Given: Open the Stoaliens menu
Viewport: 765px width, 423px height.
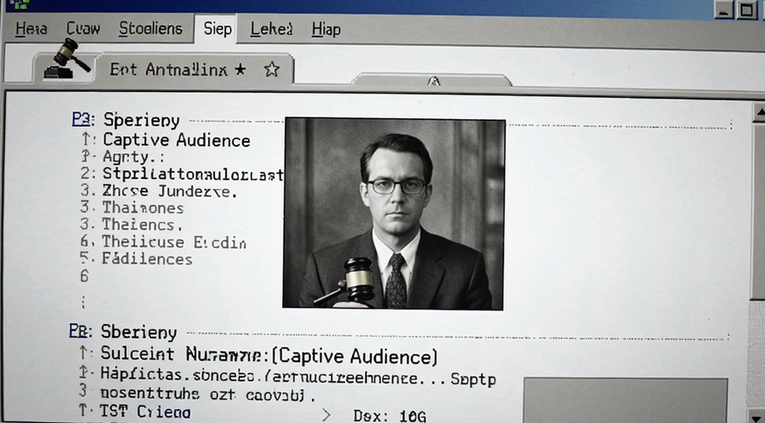Looking at the screenshot, I should click(150, 28).
